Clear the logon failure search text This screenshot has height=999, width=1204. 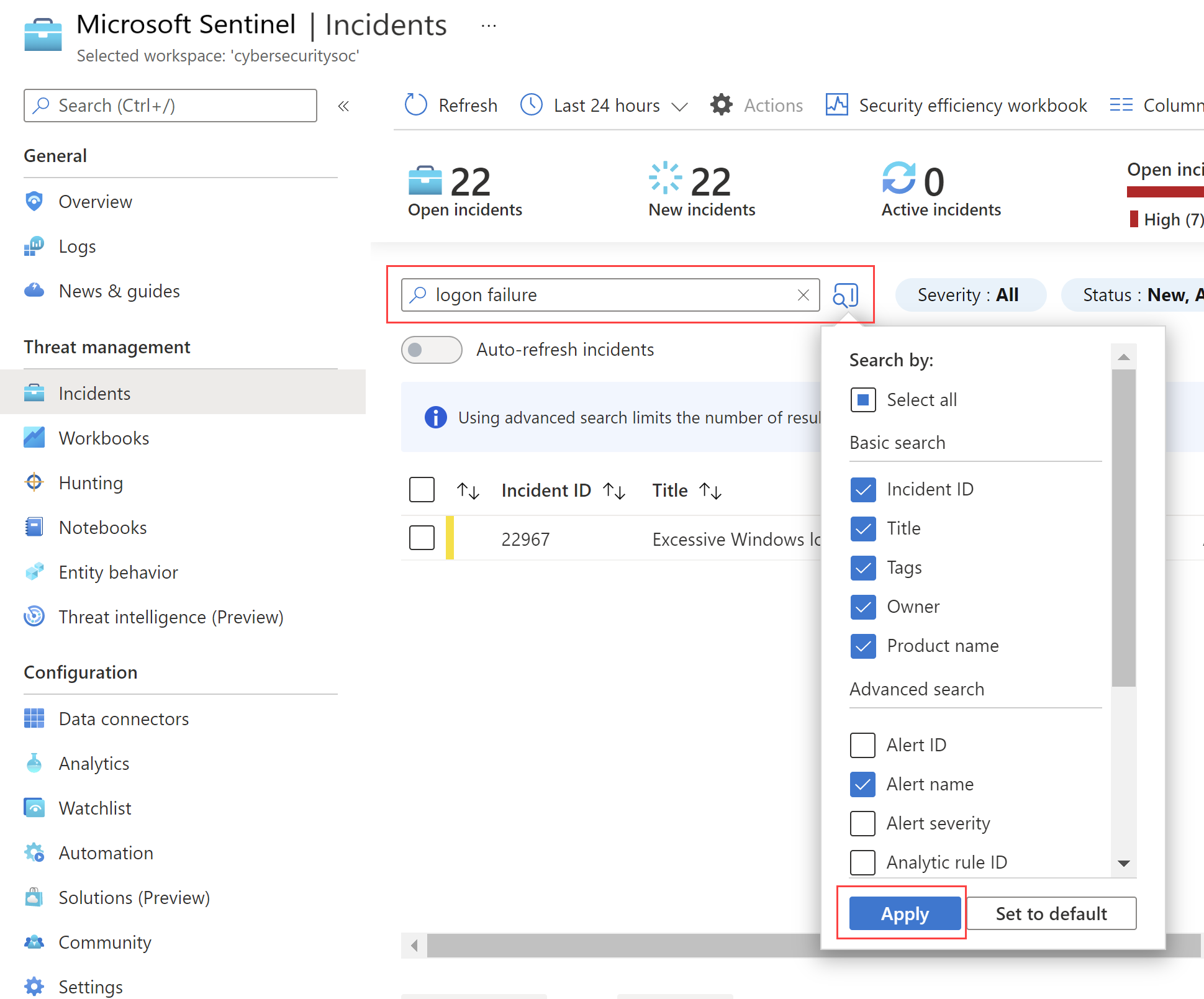pyautogui.click(x=803, y=295)
